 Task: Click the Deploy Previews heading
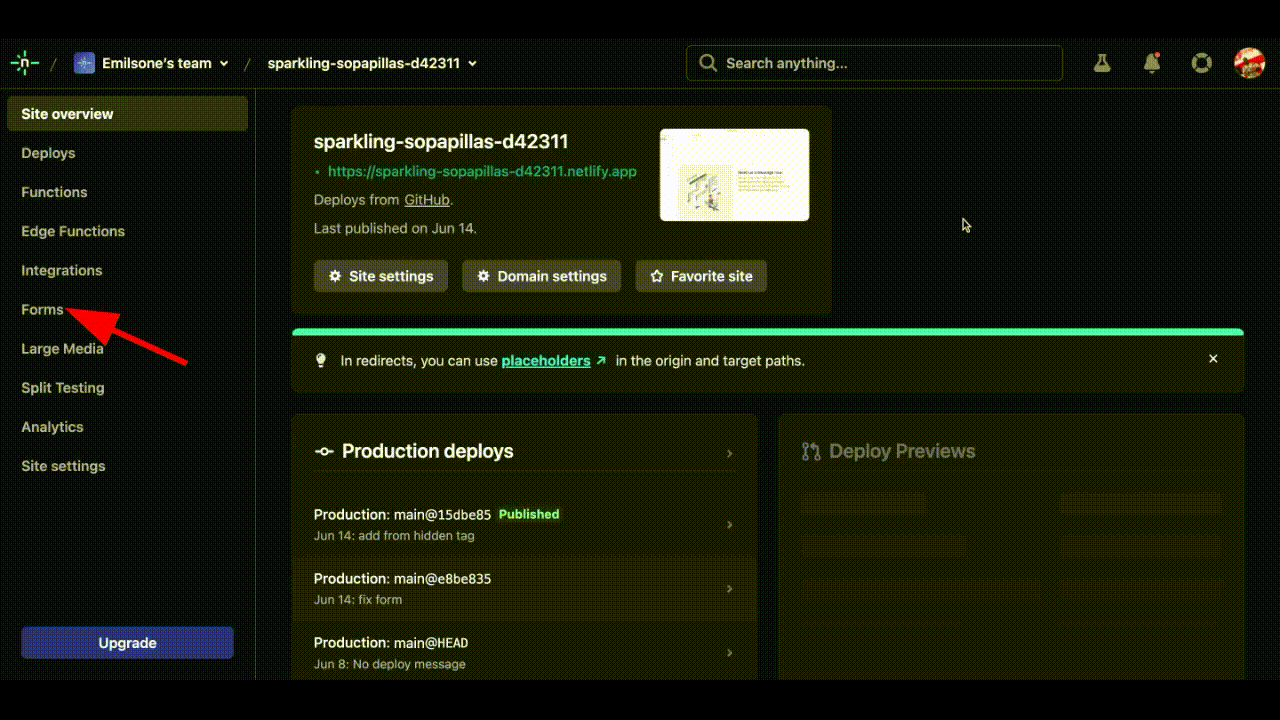click(x=901, y=451)
